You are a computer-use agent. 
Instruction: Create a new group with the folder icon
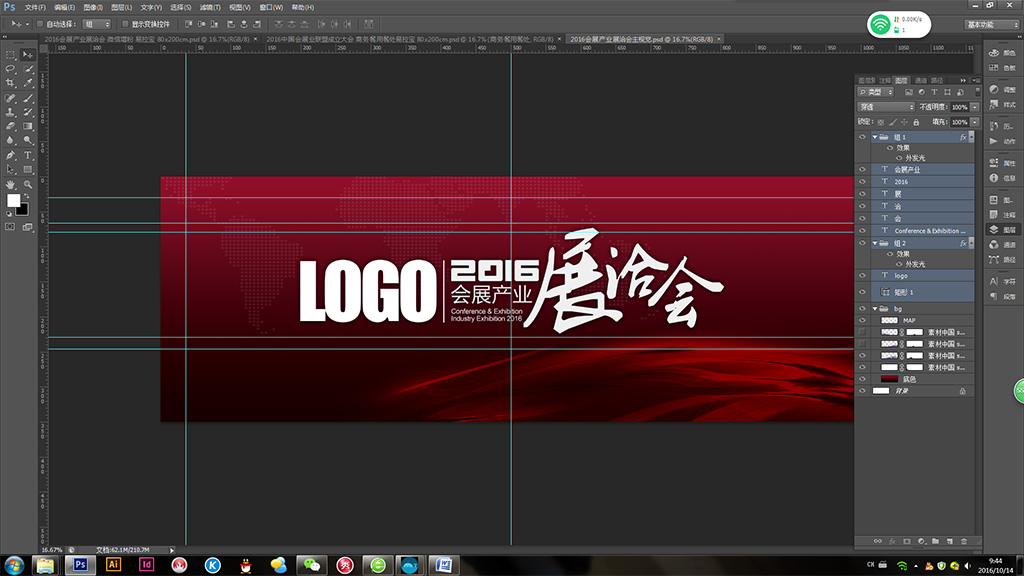[935, 541]
